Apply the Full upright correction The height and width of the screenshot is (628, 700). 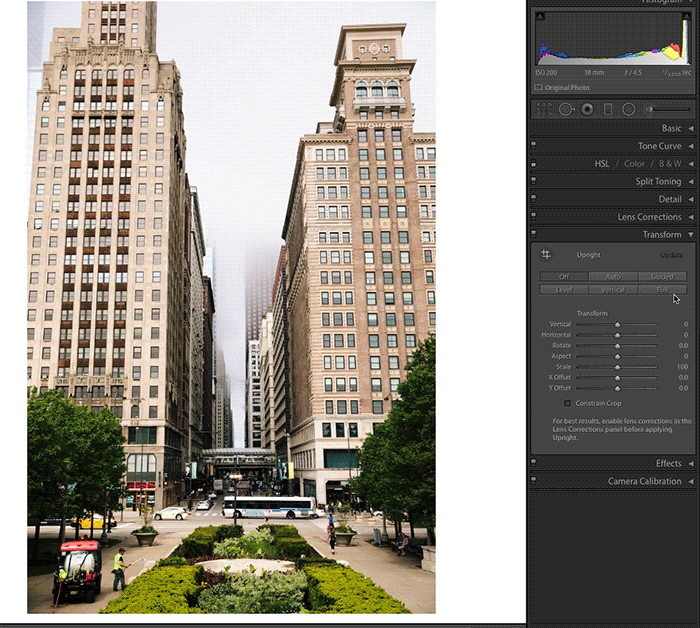point(662,290)
